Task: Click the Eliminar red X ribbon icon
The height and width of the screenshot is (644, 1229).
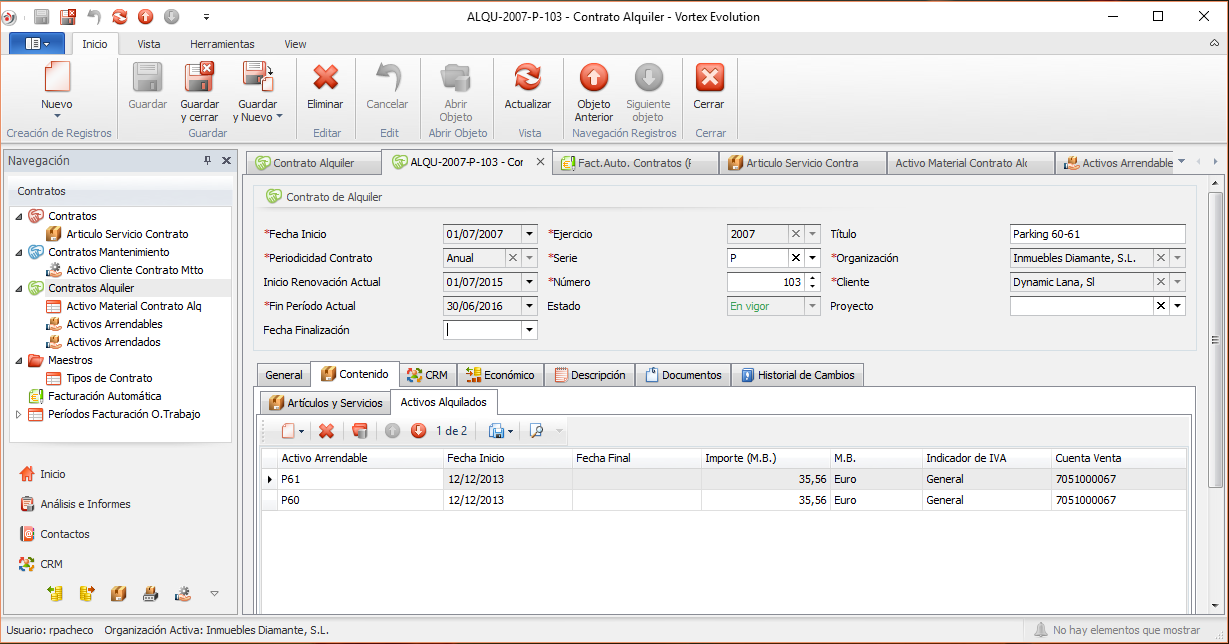Action: coord(325,79)
